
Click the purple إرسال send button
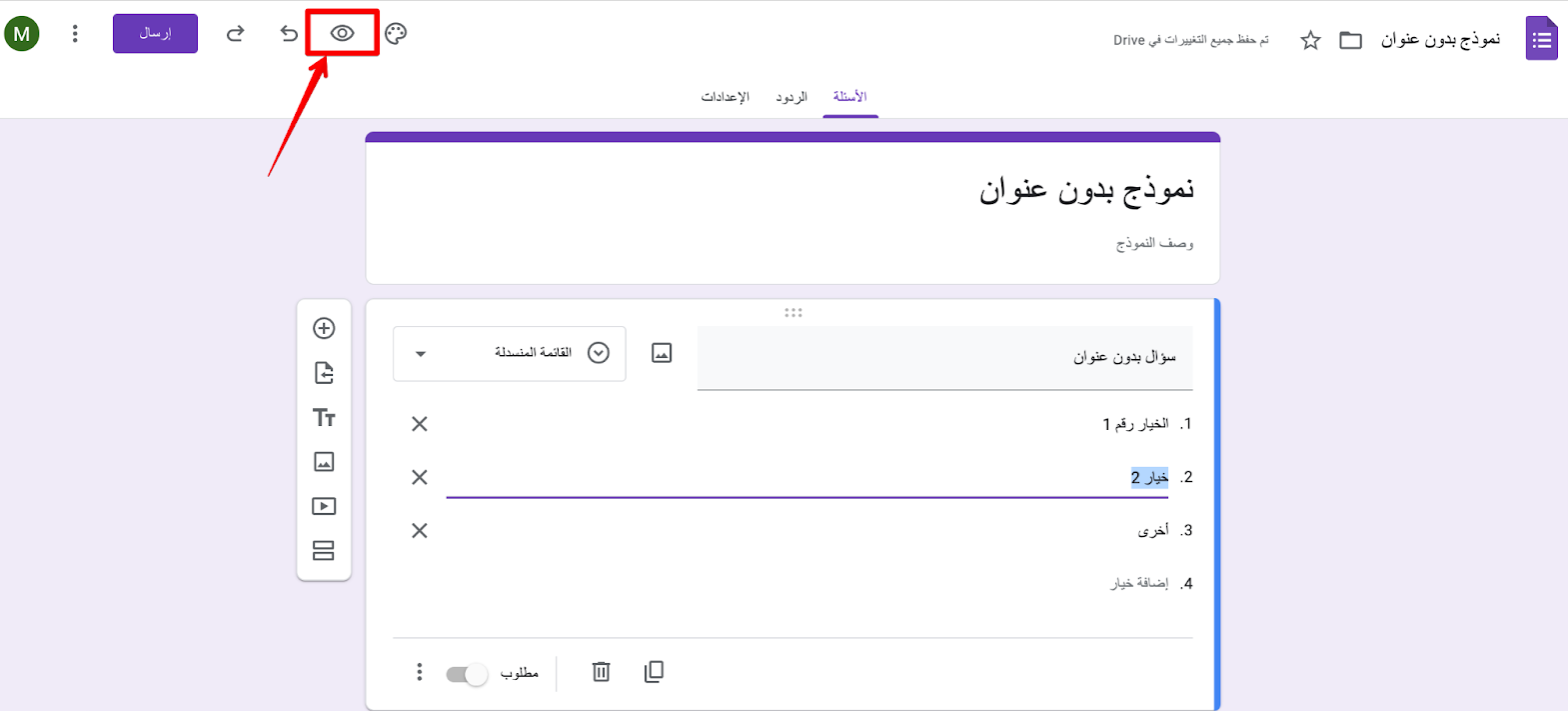(x=155, y=33)
